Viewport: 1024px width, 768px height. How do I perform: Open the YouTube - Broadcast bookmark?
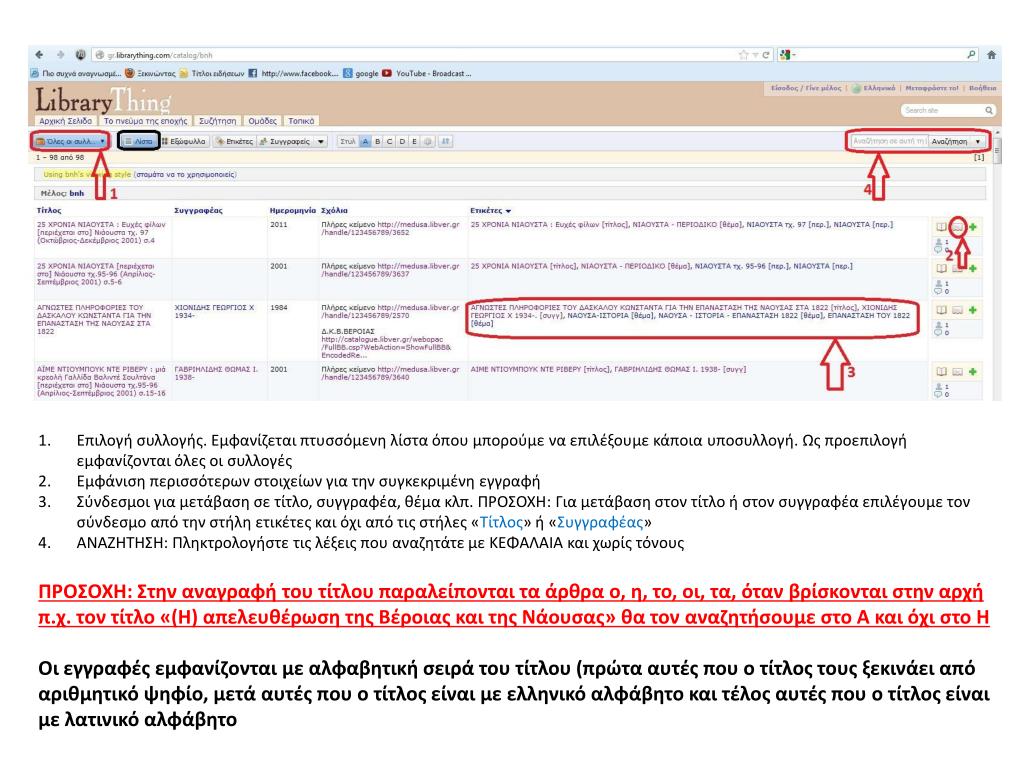click(x=426, y=73)
